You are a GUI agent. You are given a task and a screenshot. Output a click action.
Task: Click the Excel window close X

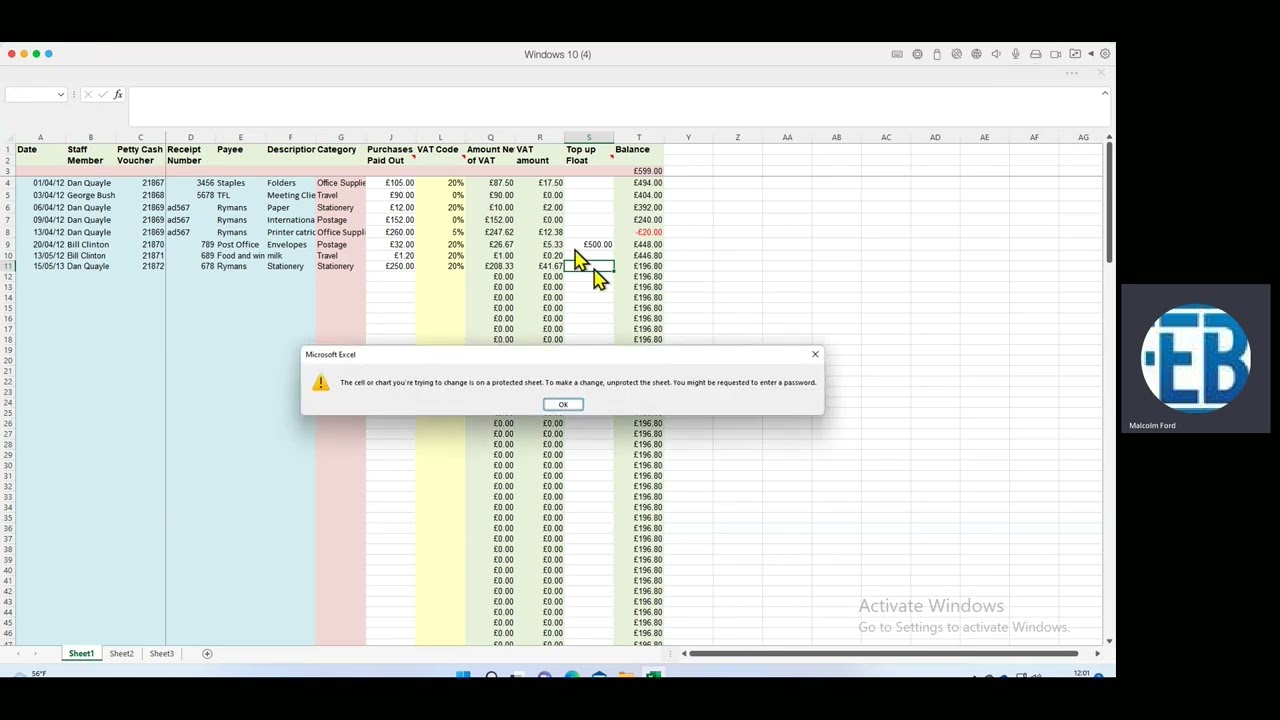click(1101, 73)
